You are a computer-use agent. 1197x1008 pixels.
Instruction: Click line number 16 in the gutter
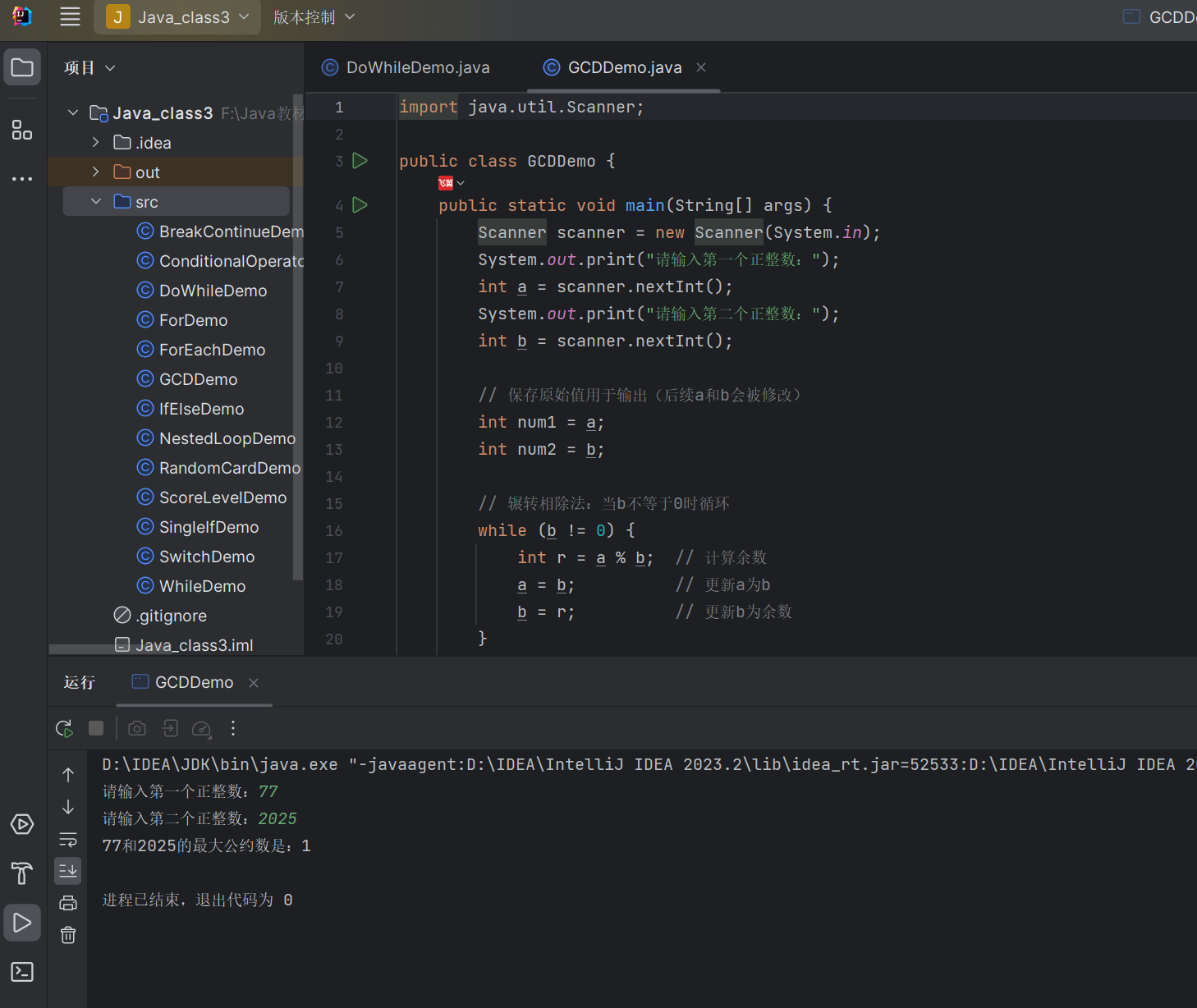(334, 531)
